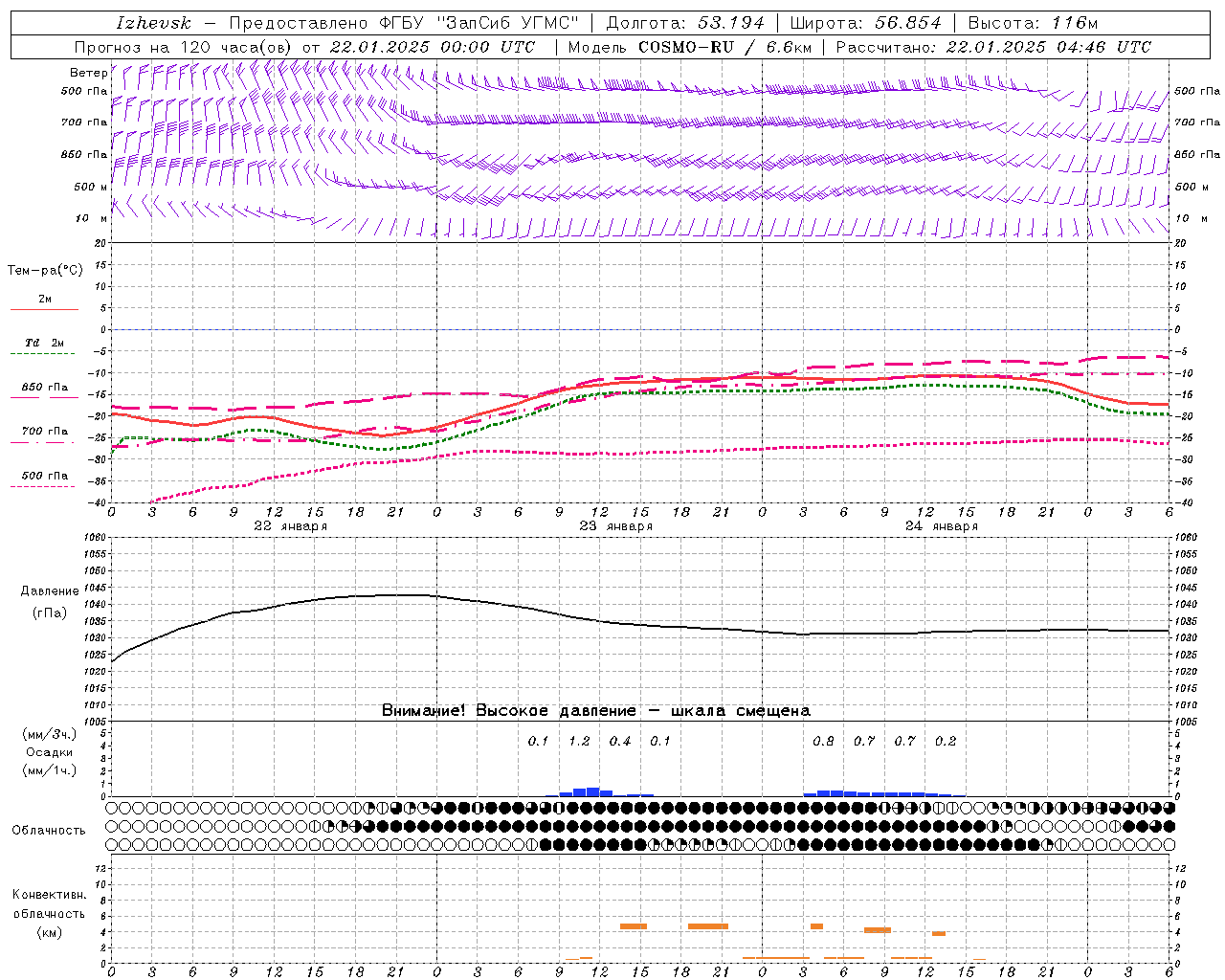Click the Давление pressure panel title

point(50,591)
